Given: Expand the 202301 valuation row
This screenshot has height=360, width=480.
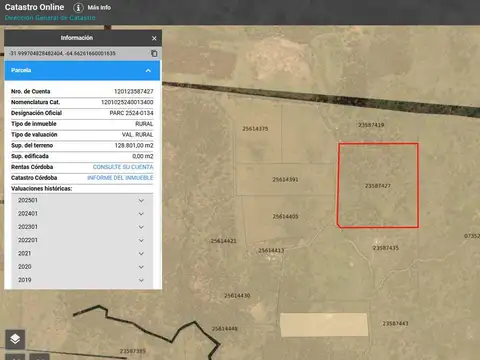Looking at the screenshot, I should coord(82,227).
